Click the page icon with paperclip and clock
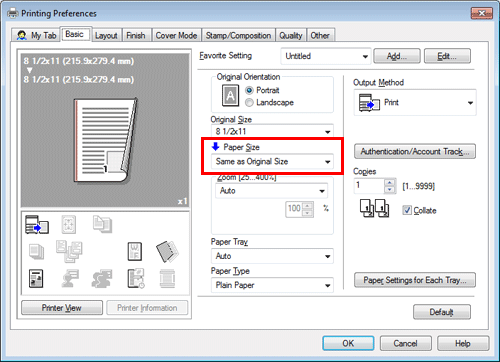 click(136, 279)
